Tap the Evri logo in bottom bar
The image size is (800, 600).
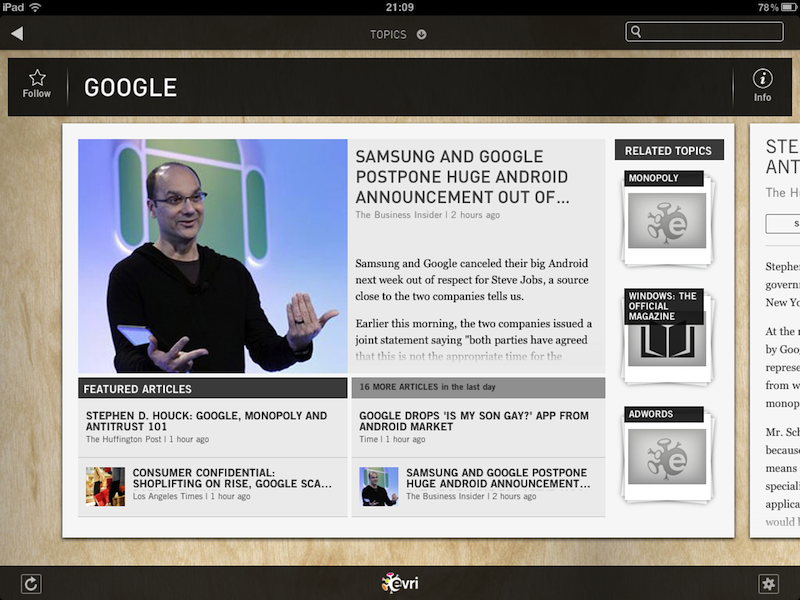point(400,583)
